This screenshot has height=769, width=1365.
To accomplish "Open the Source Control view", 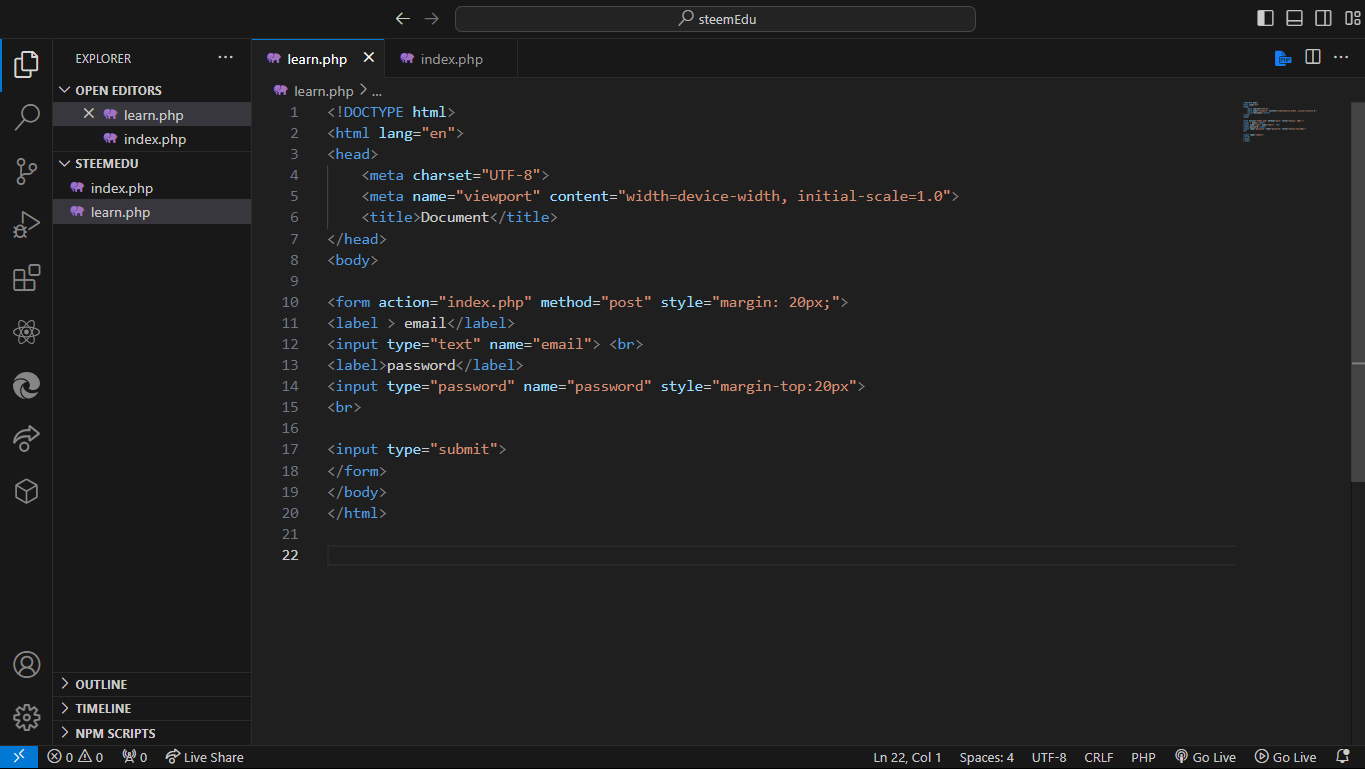I will 26,171.
